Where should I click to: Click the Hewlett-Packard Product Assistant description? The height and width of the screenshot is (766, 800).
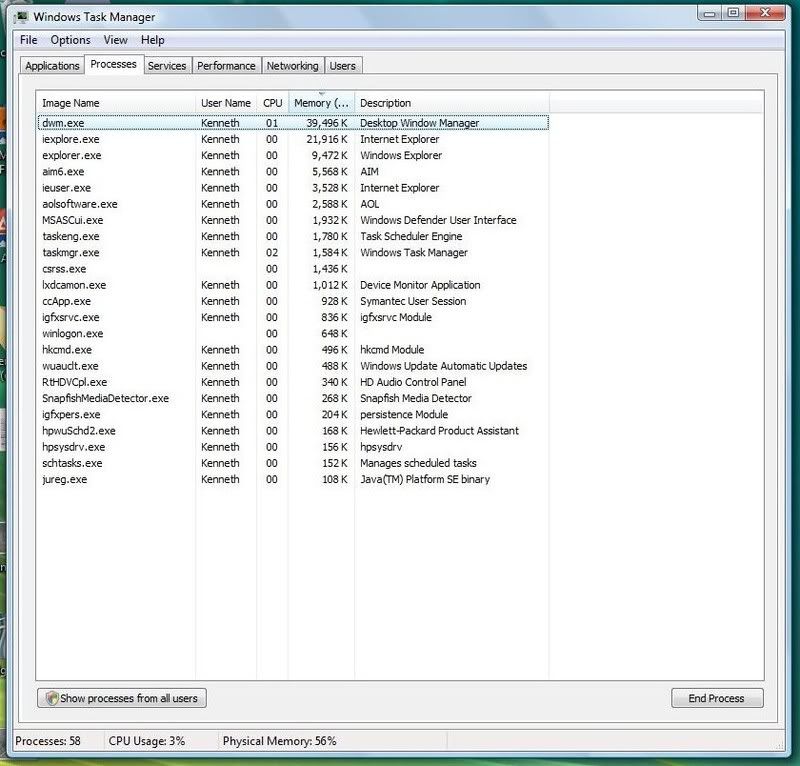[x=439, y=431]
